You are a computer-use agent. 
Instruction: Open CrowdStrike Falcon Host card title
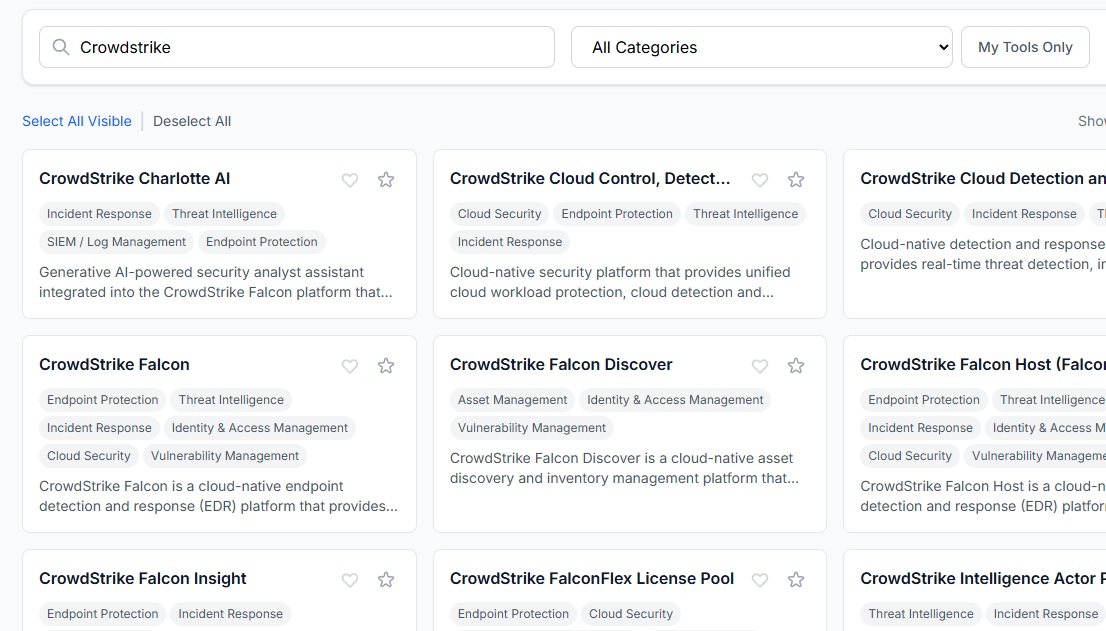pyautogui.click(x=983, y=364)
